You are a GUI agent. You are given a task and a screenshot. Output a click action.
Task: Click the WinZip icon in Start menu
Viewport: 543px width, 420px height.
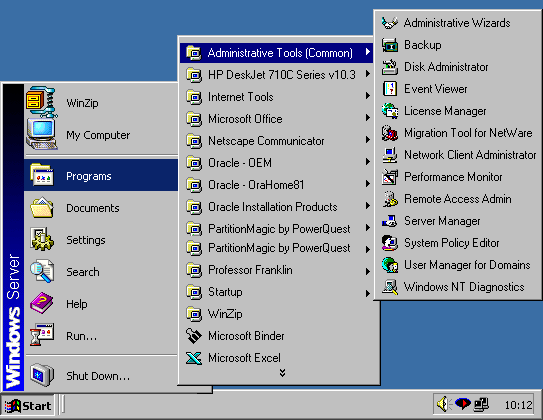(x=42, y=102)
